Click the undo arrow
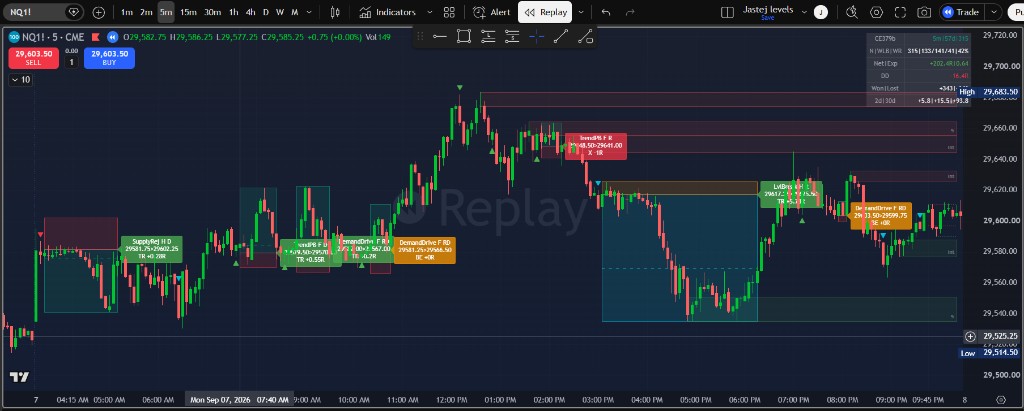The height and width of the screenshot is (411, 1024). (x=606, y=12)
